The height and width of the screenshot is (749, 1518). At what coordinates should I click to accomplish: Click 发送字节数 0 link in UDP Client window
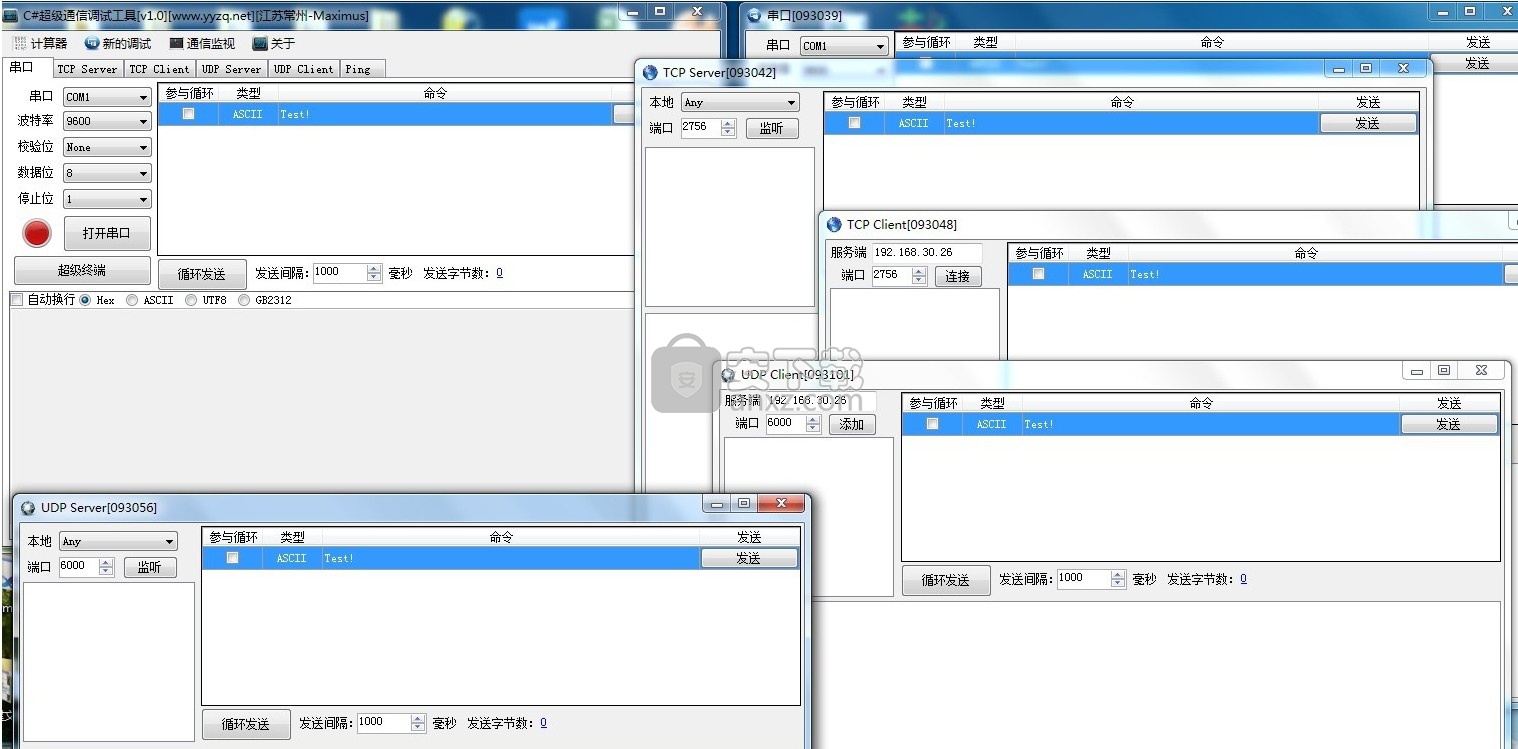1243,578
